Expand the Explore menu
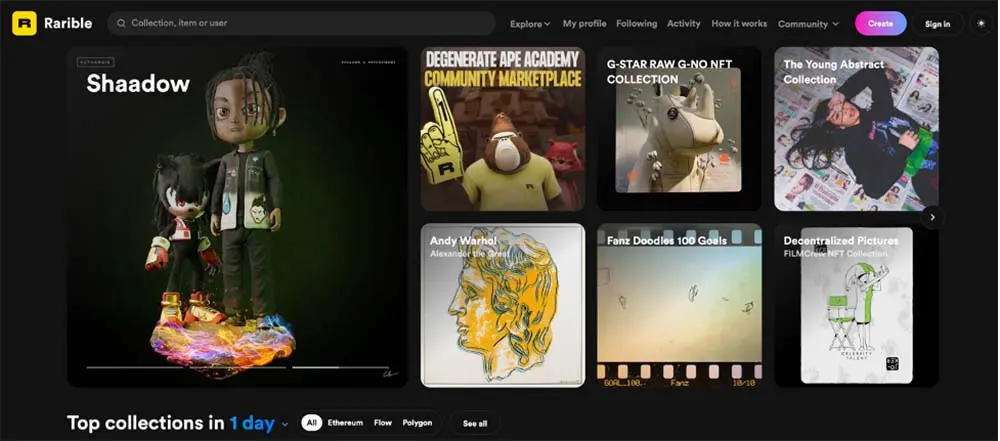This screenshot has height=441, width=1000. (x=530, y=24)
